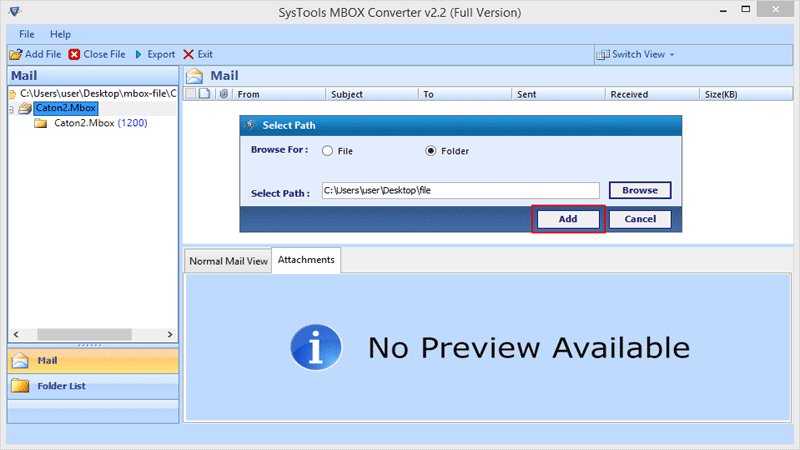
Task: Click the open-folder icon beside Caton2.Mbox root
Action: tap(25, 108)
